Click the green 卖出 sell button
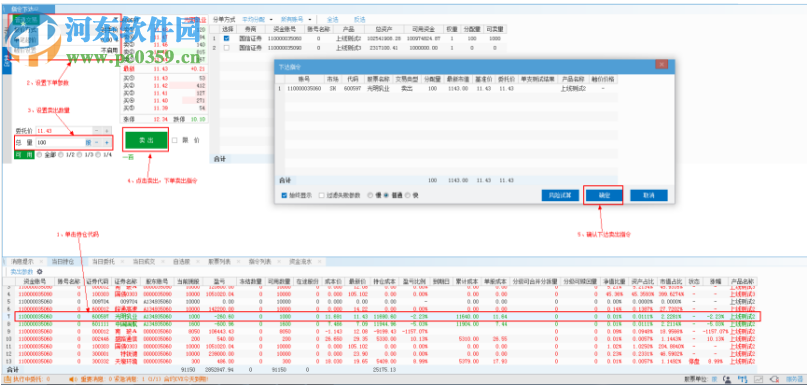Screen dimensions: 809x387 (x=146, y=140)
